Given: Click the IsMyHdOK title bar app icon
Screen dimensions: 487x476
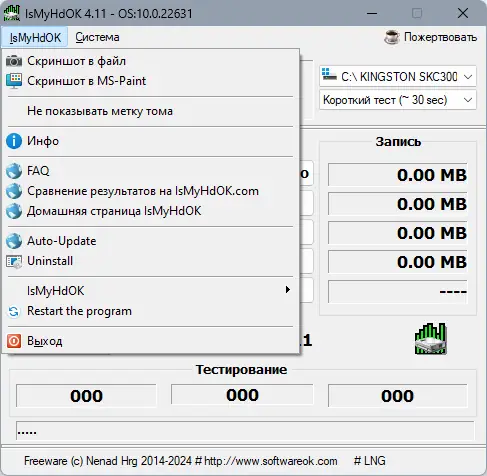Looking at the screenshot, I should [12, 13].
